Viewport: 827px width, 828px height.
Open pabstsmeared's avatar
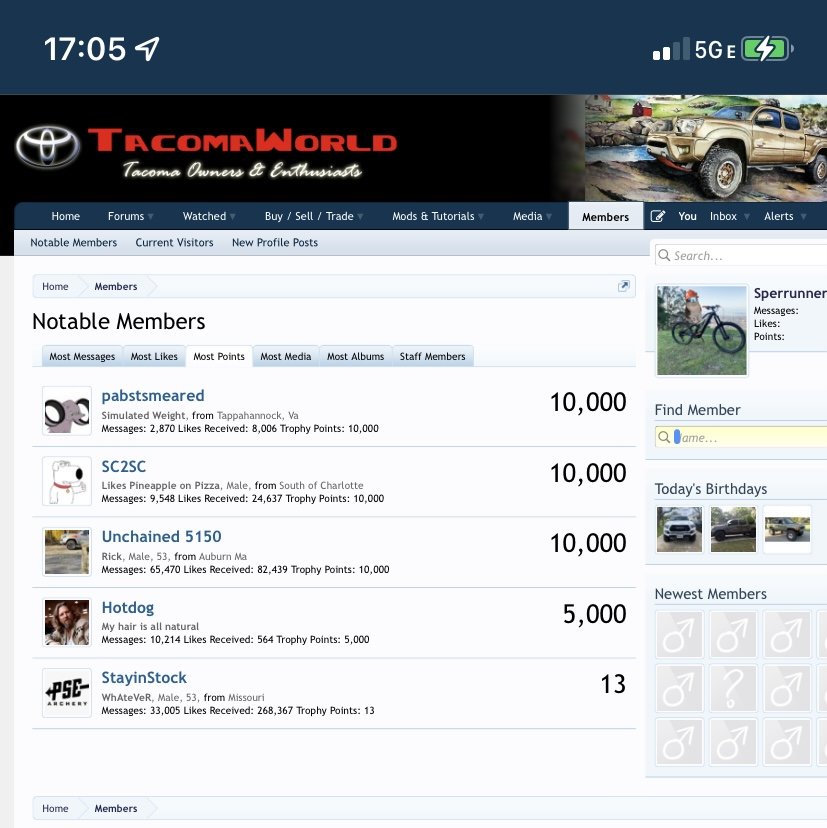(x=67, y=410)
